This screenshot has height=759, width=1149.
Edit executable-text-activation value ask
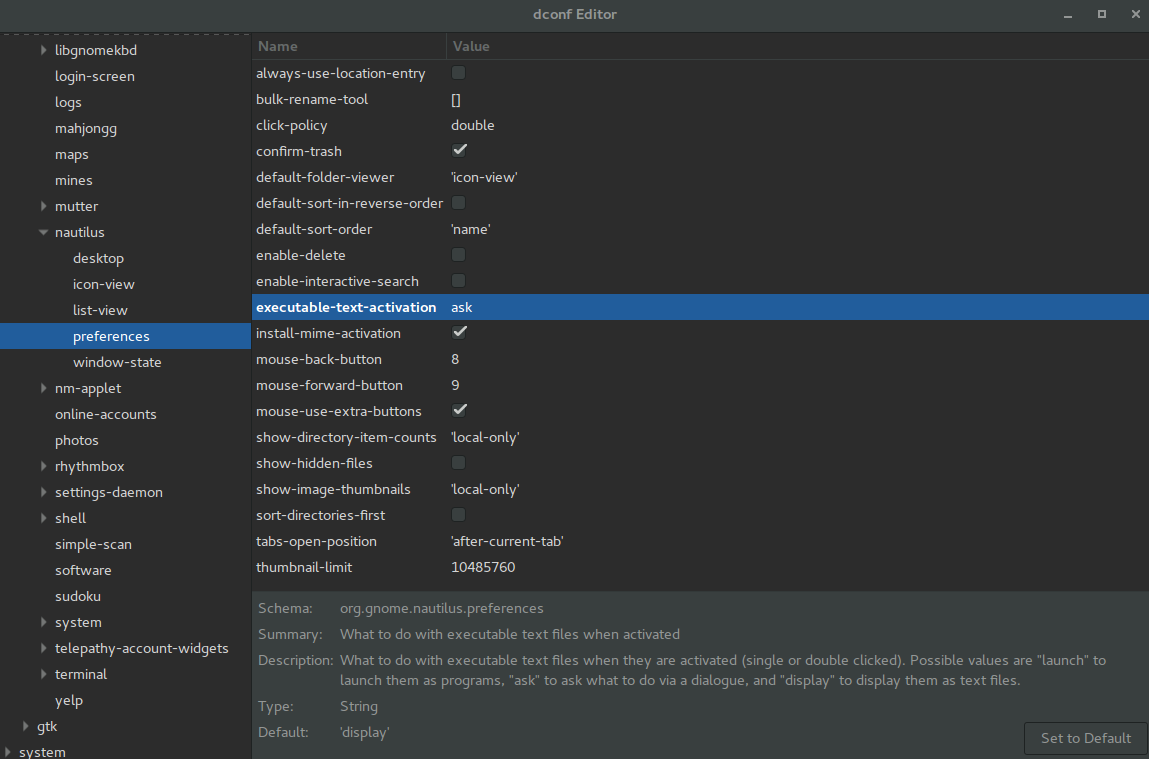pos(462,308)
